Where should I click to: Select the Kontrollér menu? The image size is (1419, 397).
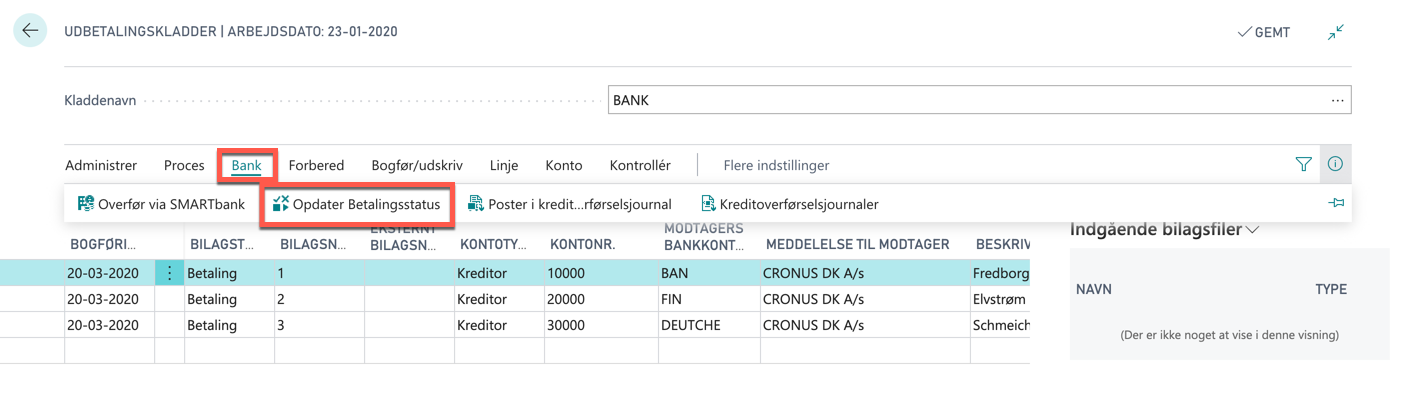click(640, 165)
